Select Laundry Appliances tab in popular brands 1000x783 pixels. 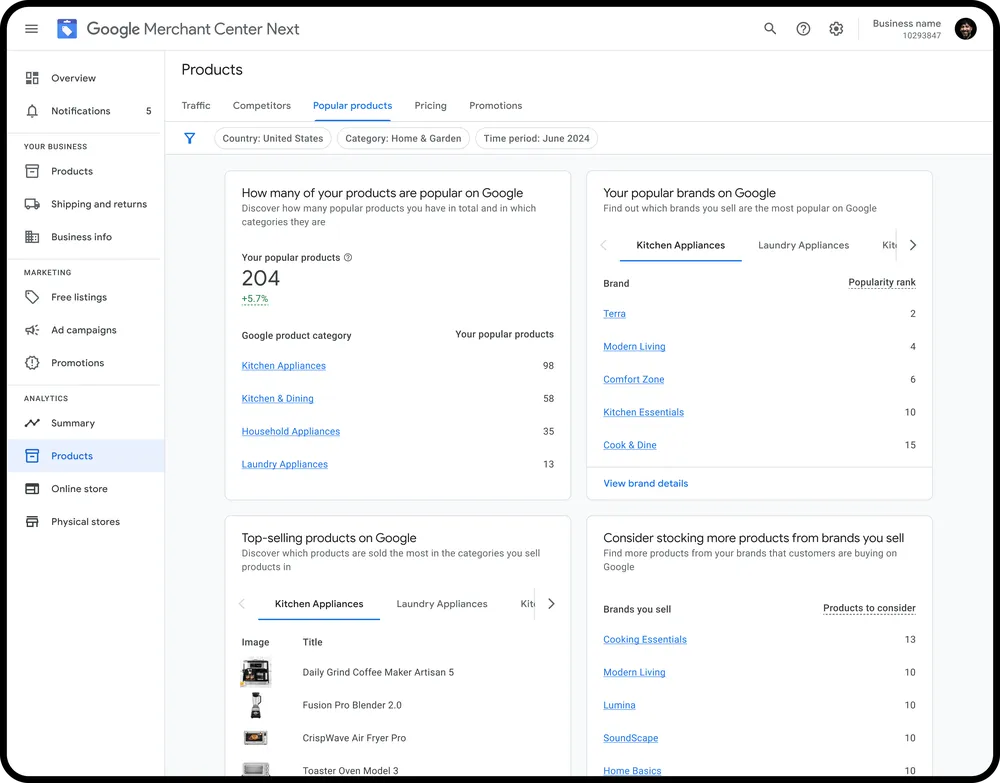[803, 245]
